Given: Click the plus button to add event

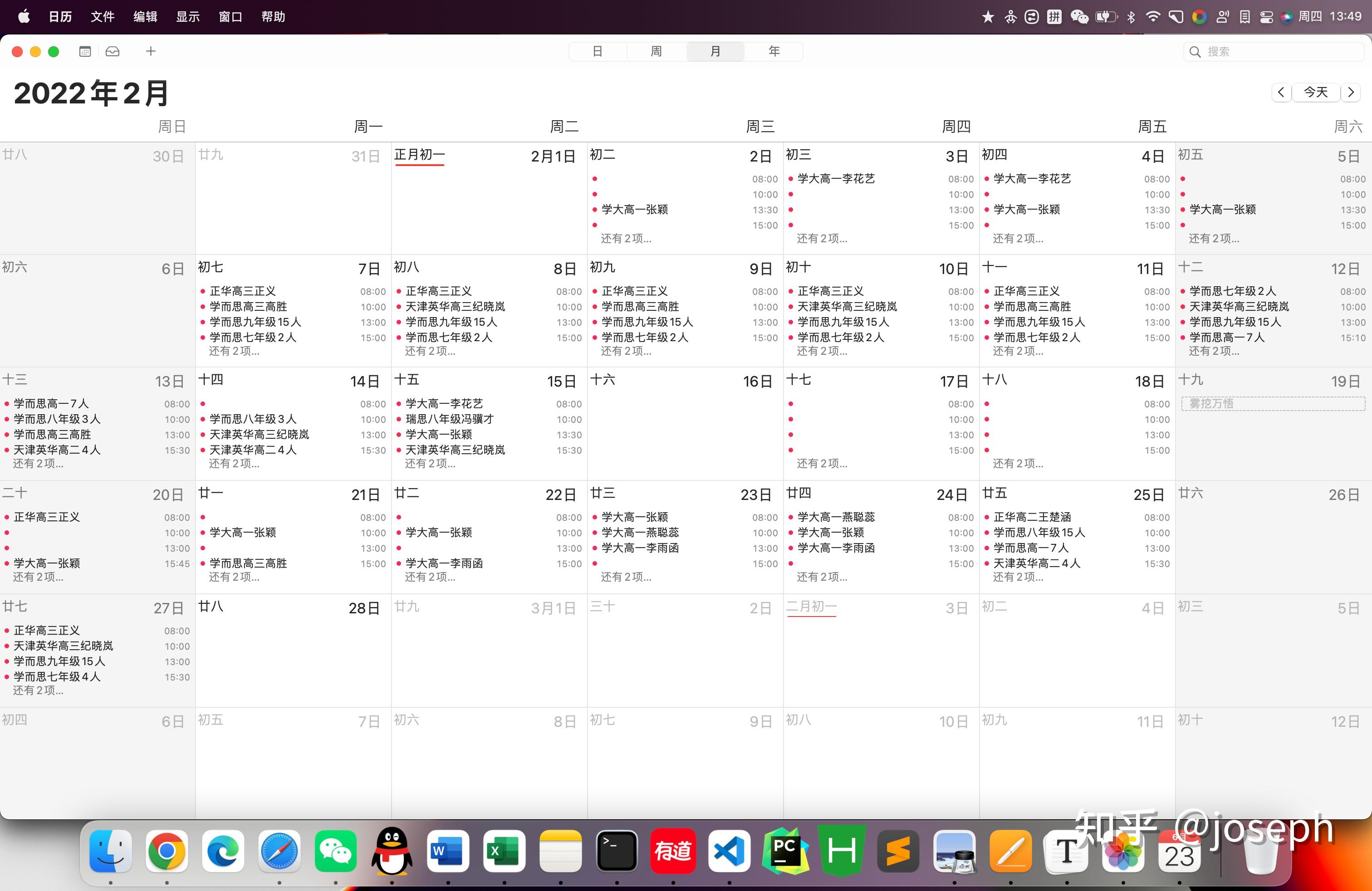Looking at the screenshot, I should [x=151, y=51].
